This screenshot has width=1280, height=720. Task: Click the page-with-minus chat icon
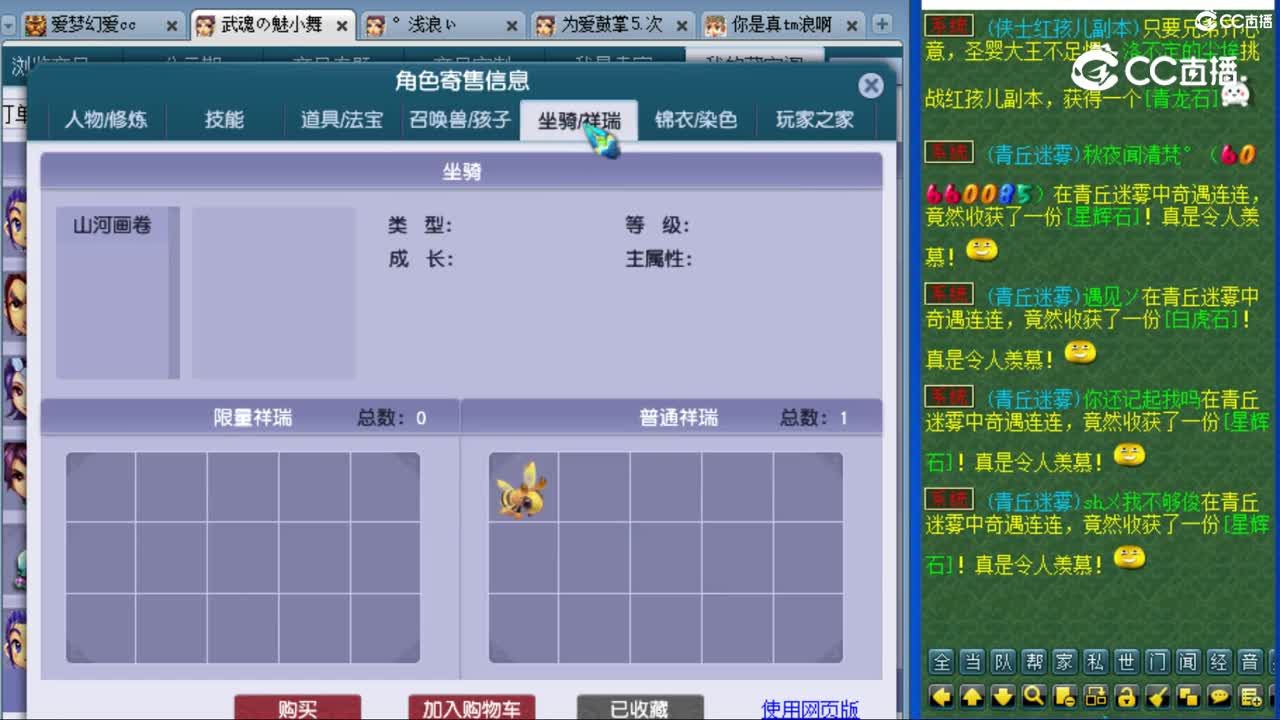tap(1064, 696)
